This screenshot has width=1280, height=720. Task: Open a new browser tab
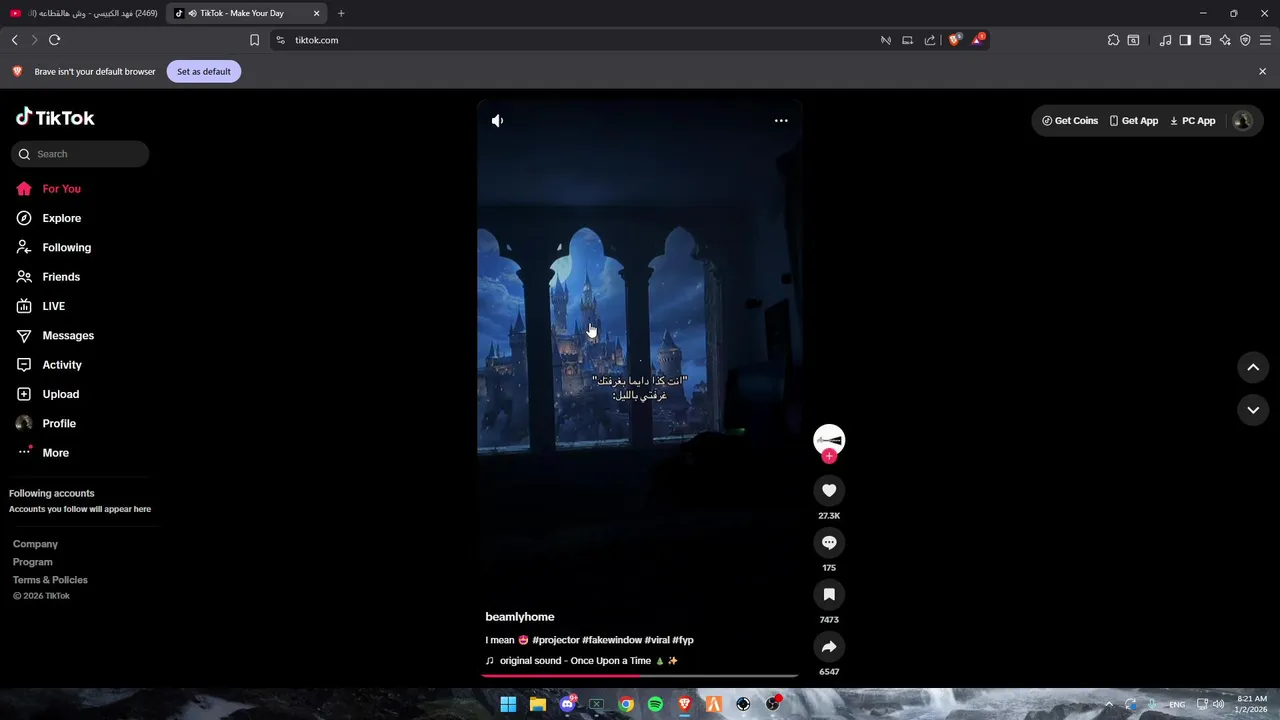coord(341,13)
